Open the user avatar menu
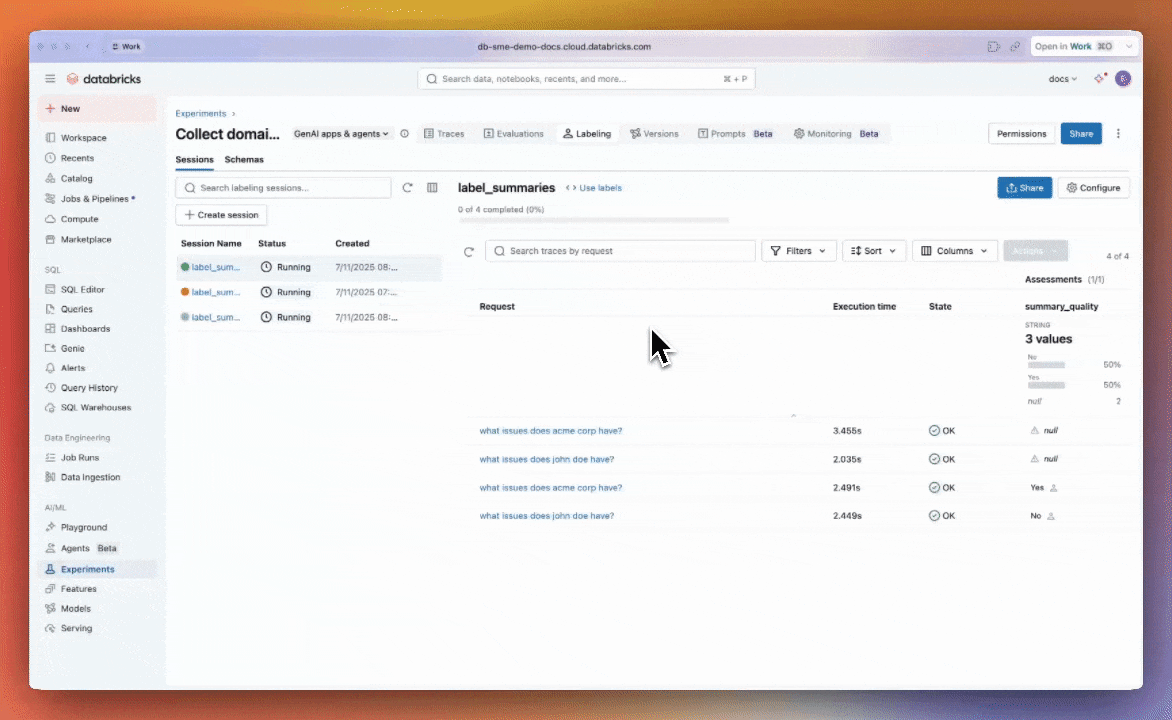Screen dimensions: 1172x720 1123,79
